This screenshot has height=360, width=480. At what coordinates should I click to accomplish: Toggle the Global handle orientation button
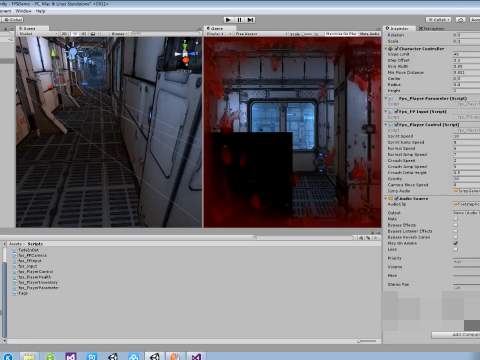point(12,20)
